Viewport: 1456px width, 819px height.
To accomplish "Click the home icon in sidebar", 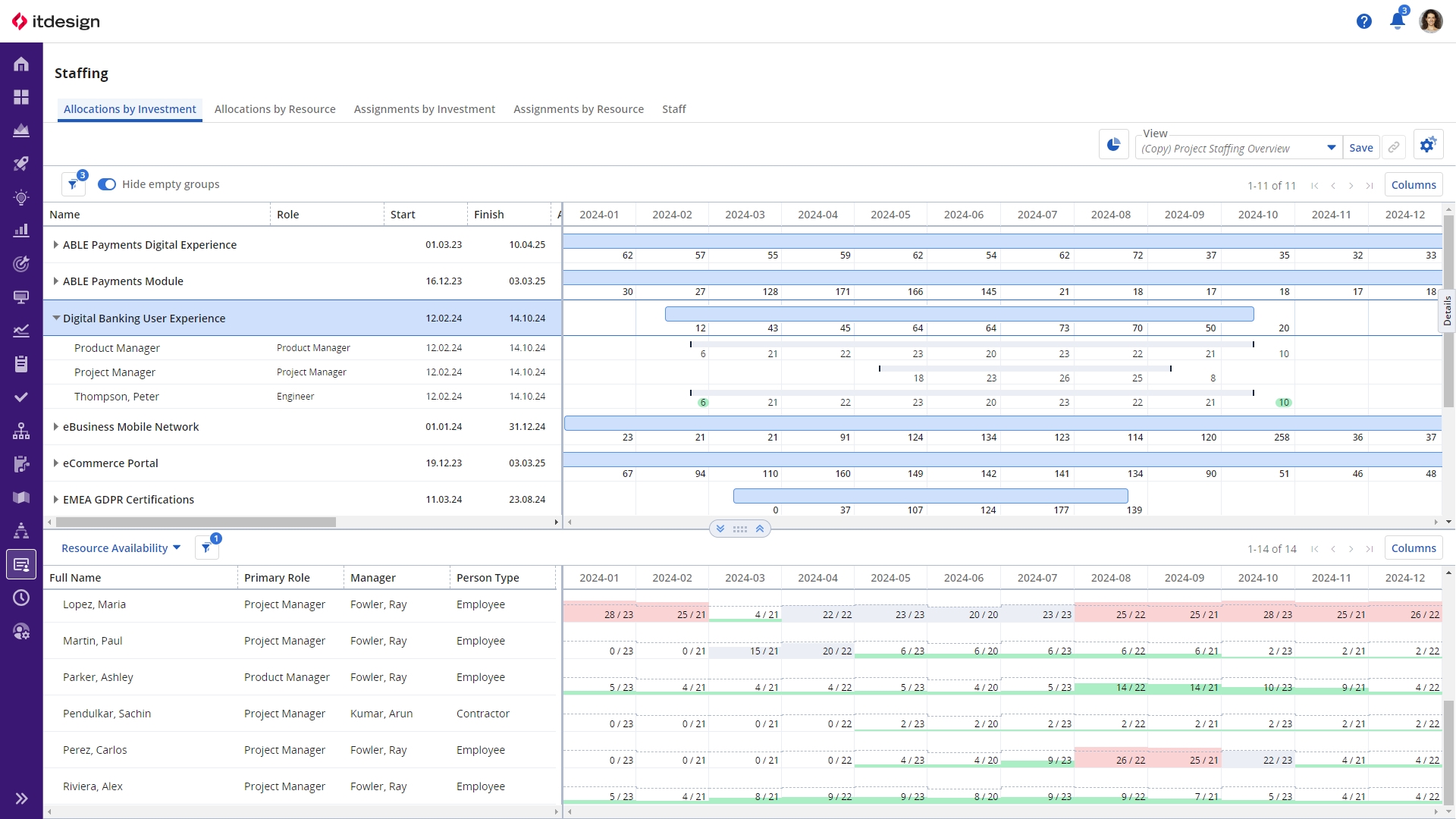I will click(x=21, y=64).
